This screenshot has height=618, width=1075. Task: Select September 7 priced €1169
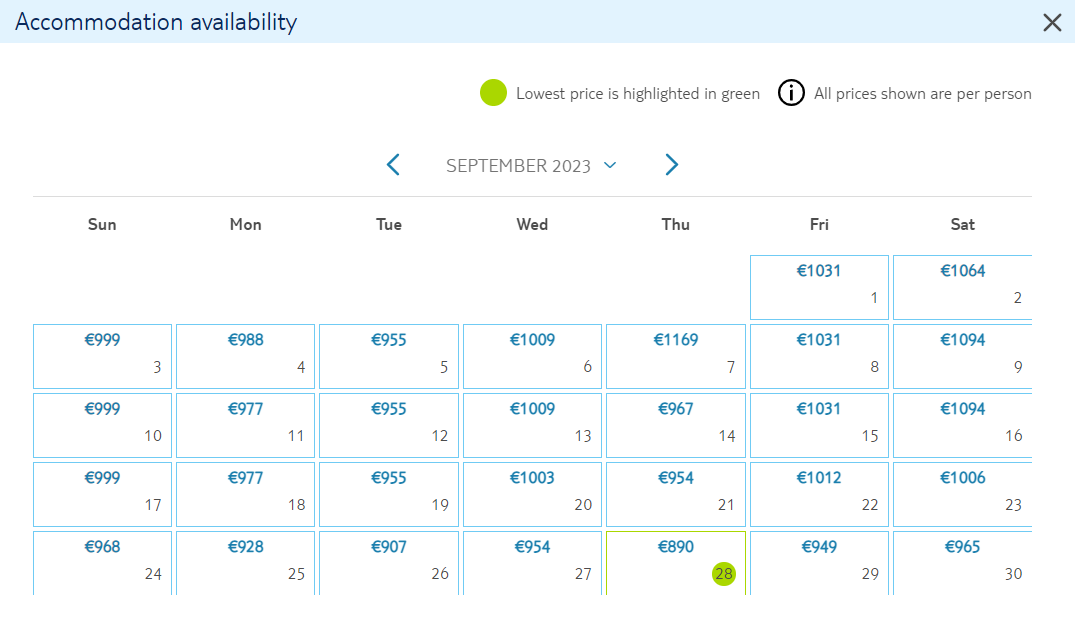coord(675,357)
